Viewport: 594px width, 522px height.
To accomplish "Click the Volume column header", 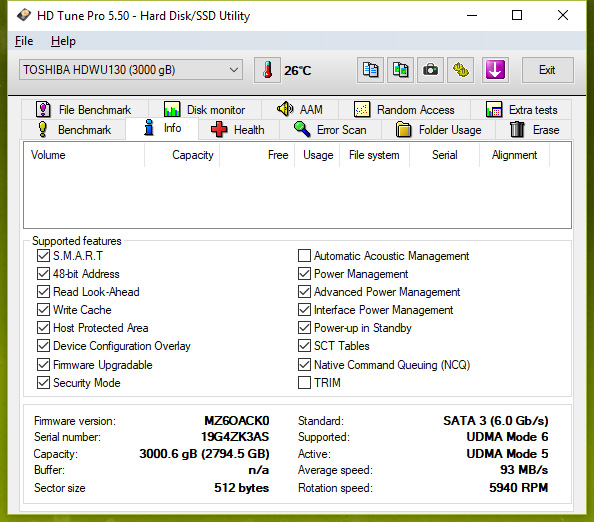I will (x=84, y=155).
